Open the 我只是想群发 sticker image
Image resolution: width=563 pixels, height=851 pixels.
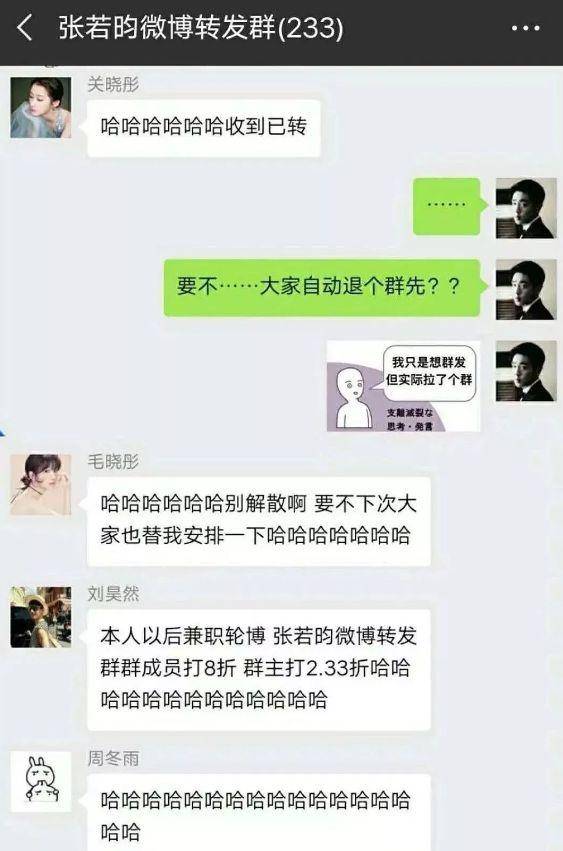click(403, 386)
